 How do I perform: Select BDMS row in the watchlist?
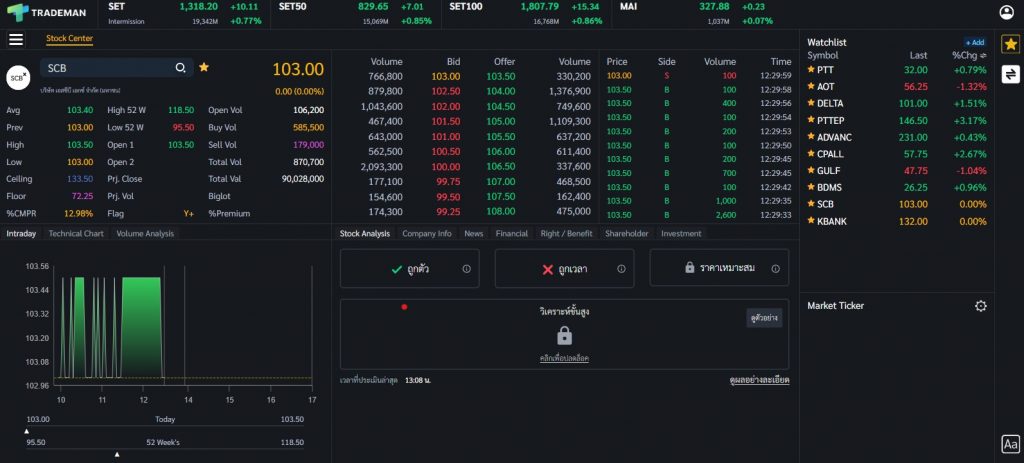coord(897,187)
